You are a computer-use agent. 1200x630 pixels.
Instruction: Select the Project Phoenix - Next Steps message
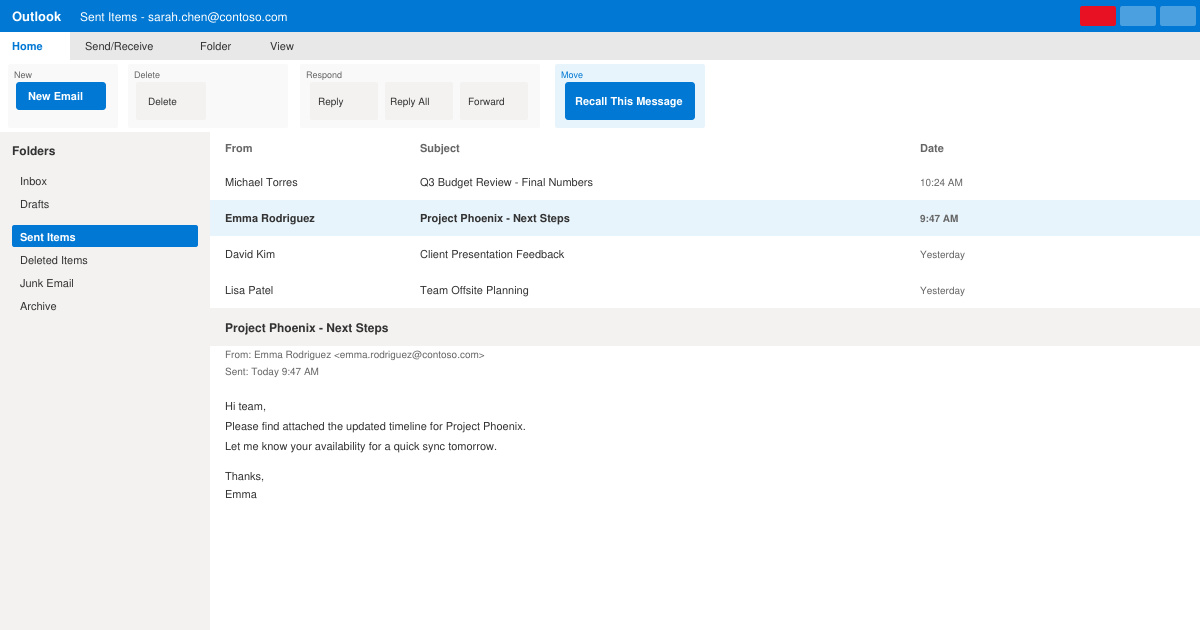705,218
